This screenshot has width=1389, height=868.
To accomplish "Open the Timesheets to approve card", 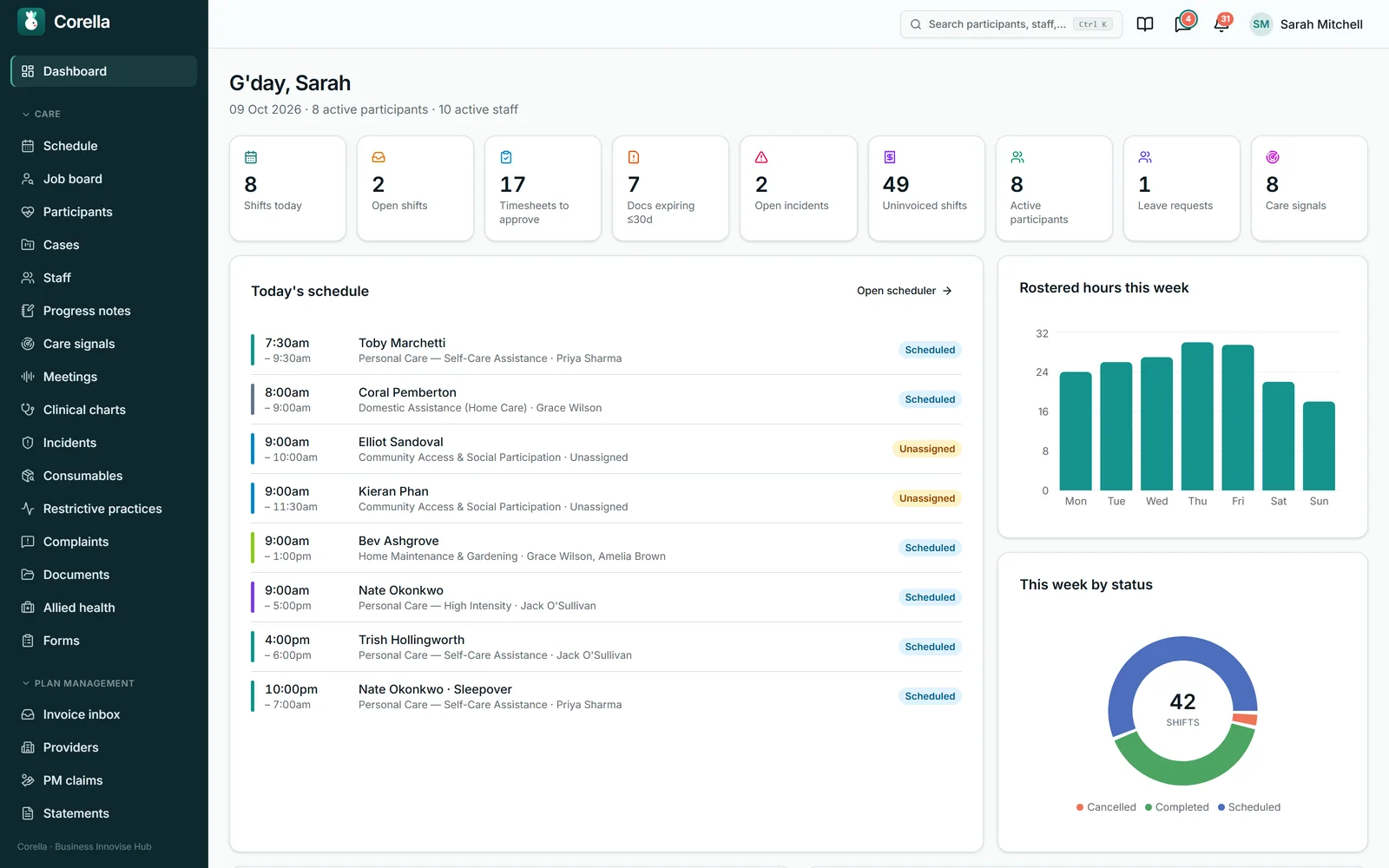I will tap(543, 188).
